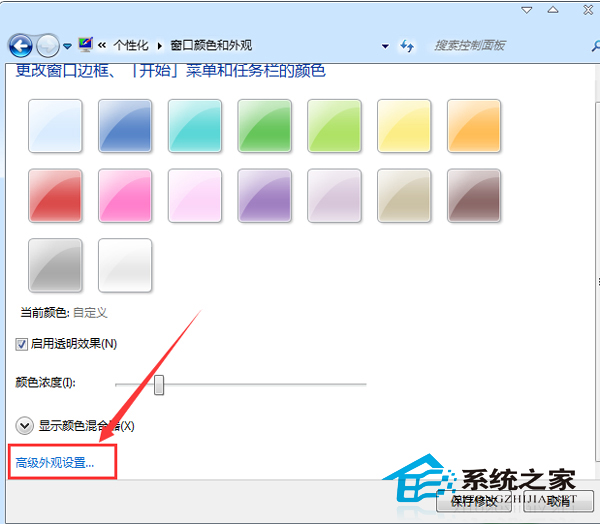The image size is (600, 524).
Task: Expand the arrow after 个性化 breadcrumb
Action: point(159,46)
